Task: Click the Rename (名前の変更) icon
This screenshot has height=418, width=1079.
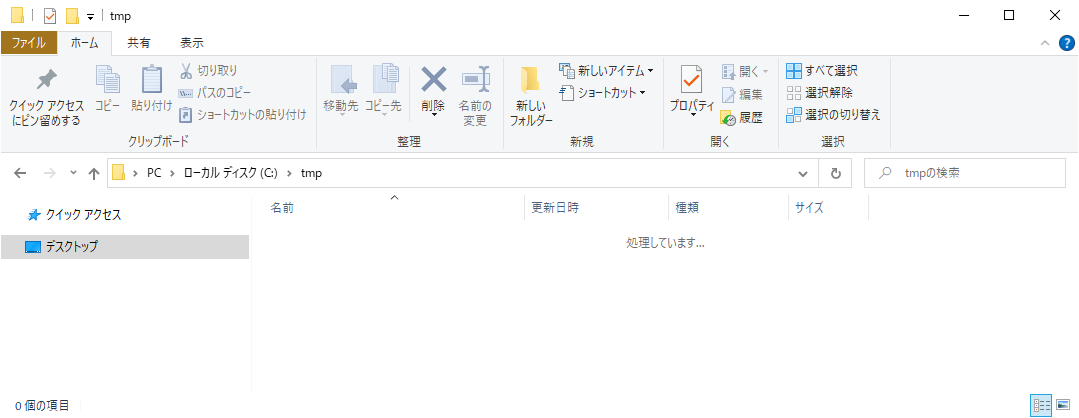Action: 474,79
